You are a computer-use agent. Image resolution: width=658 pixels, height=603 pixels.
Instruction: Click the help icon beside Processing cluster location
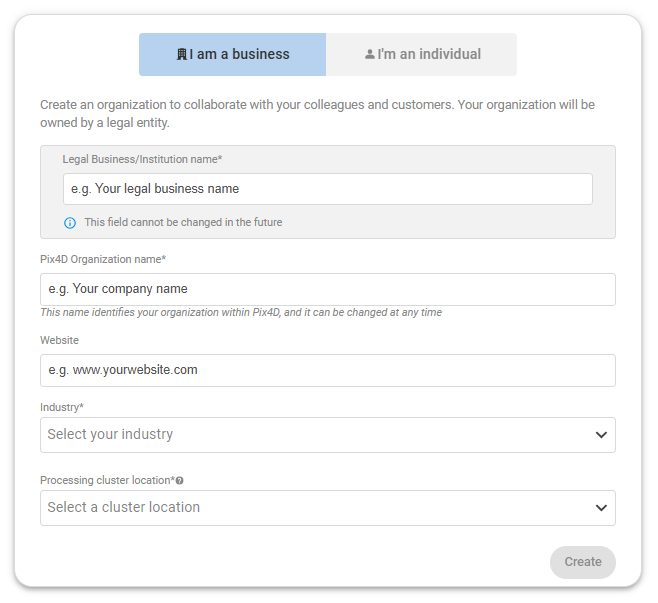180,481
